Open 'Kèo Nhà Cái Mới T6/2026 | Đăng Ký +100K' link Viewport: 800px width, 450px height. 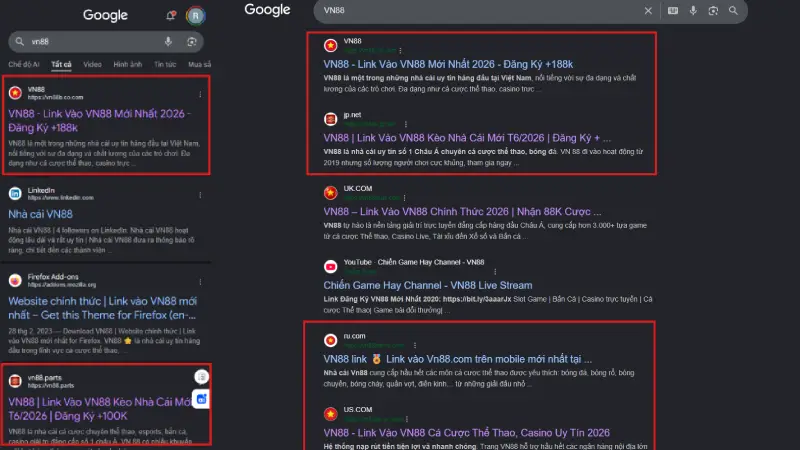[x=100, y=409]
